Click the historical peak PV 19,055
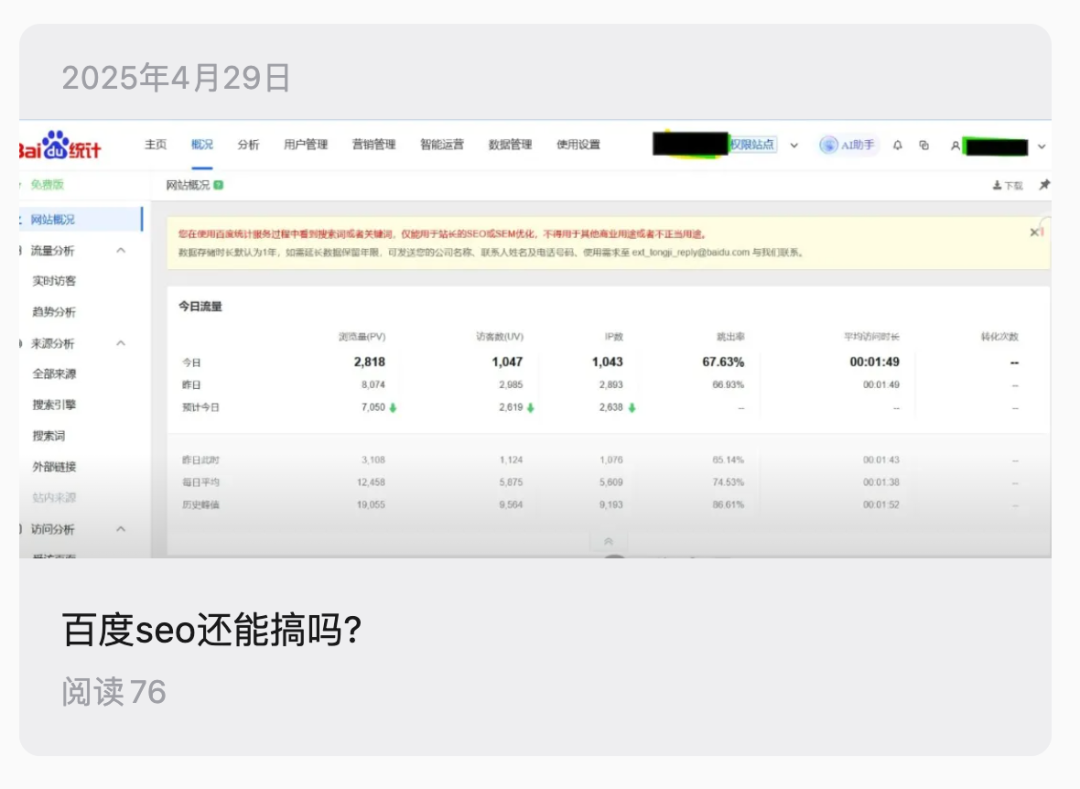 (371, 505)
